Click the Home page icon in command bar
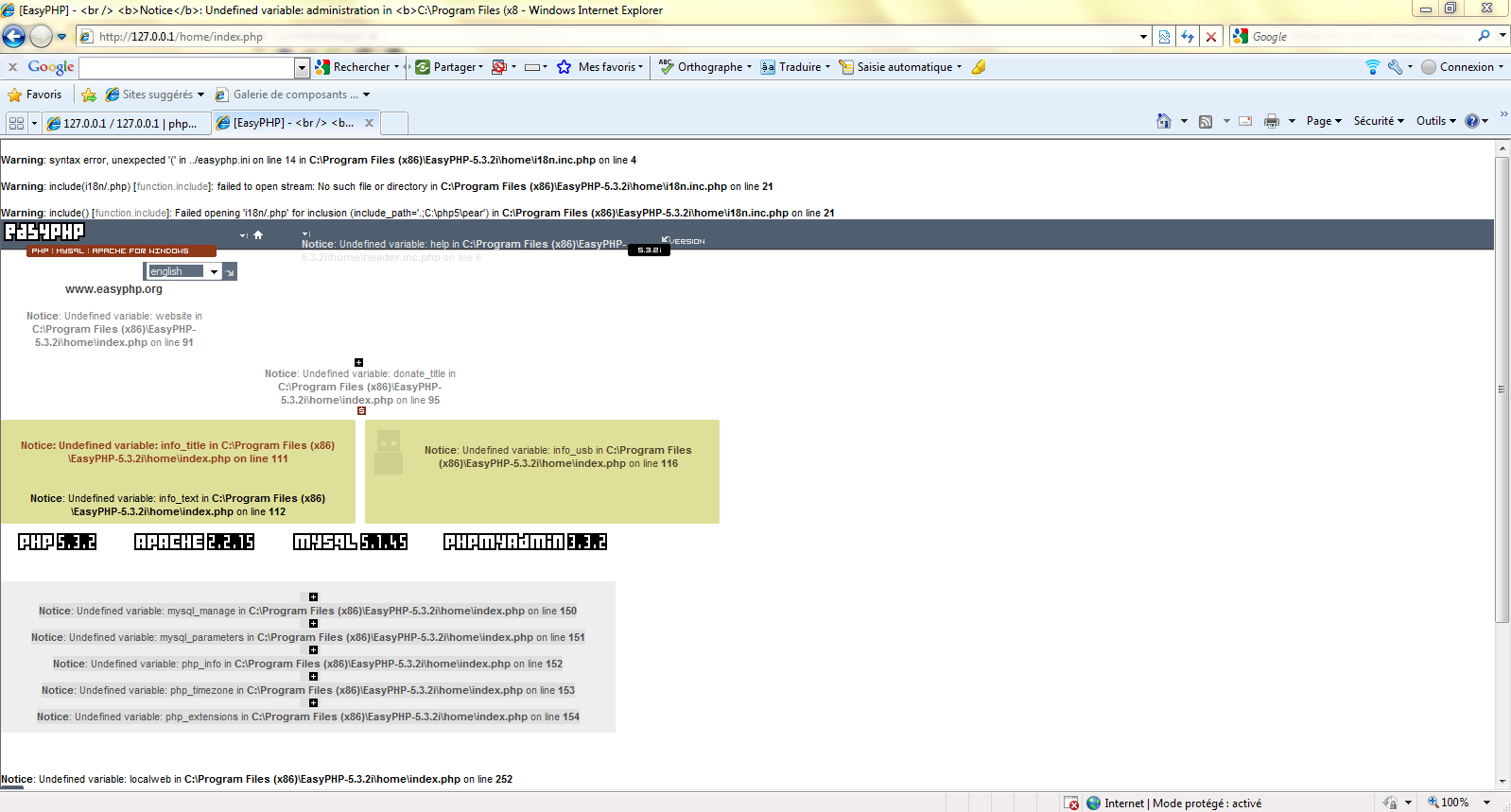This screenshot has height=812, width=1511. click(1164, 121)
